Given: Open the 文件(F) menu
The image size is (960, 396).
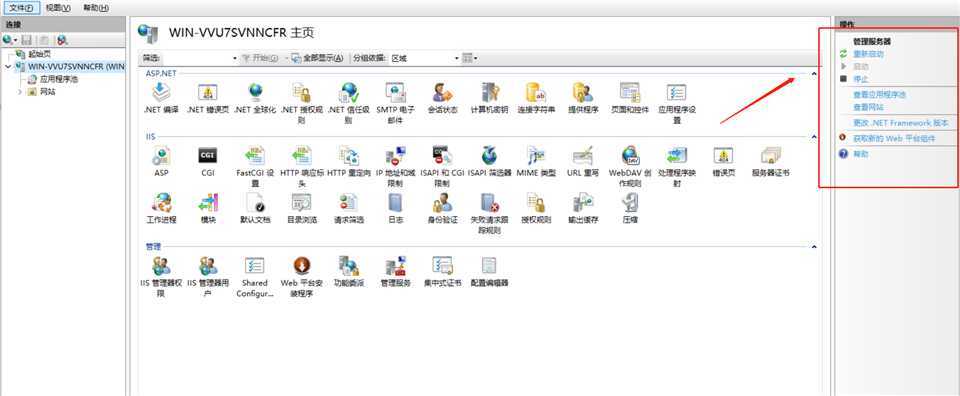Looking at the screenshot, I should click(21, 7).
